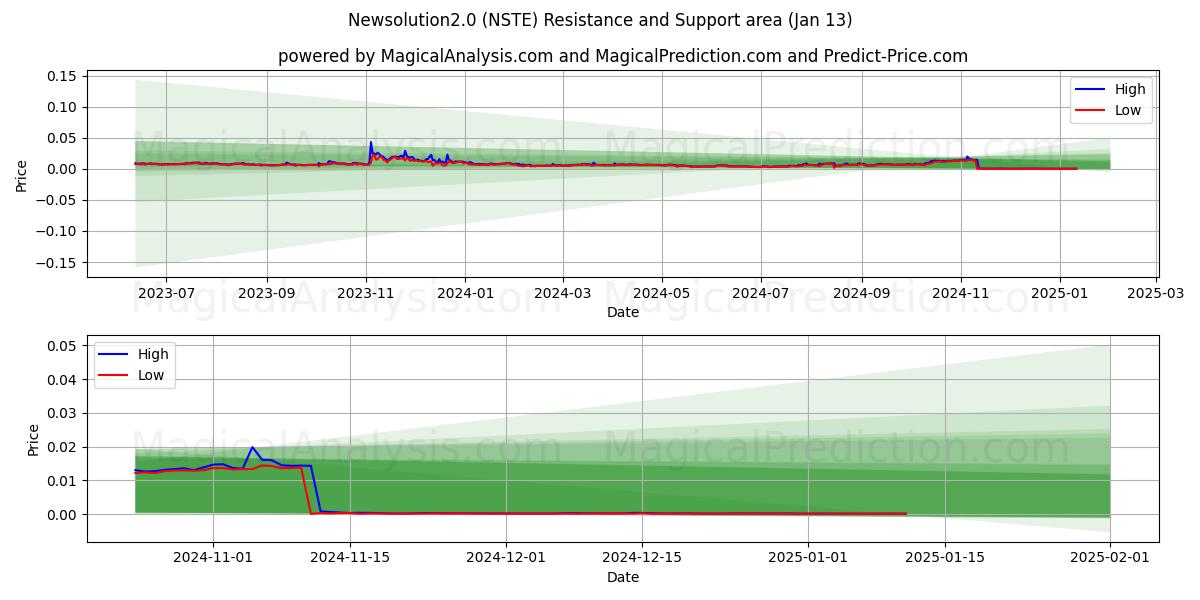Click the '2024-11' month tick label

[x=960, y=294]
